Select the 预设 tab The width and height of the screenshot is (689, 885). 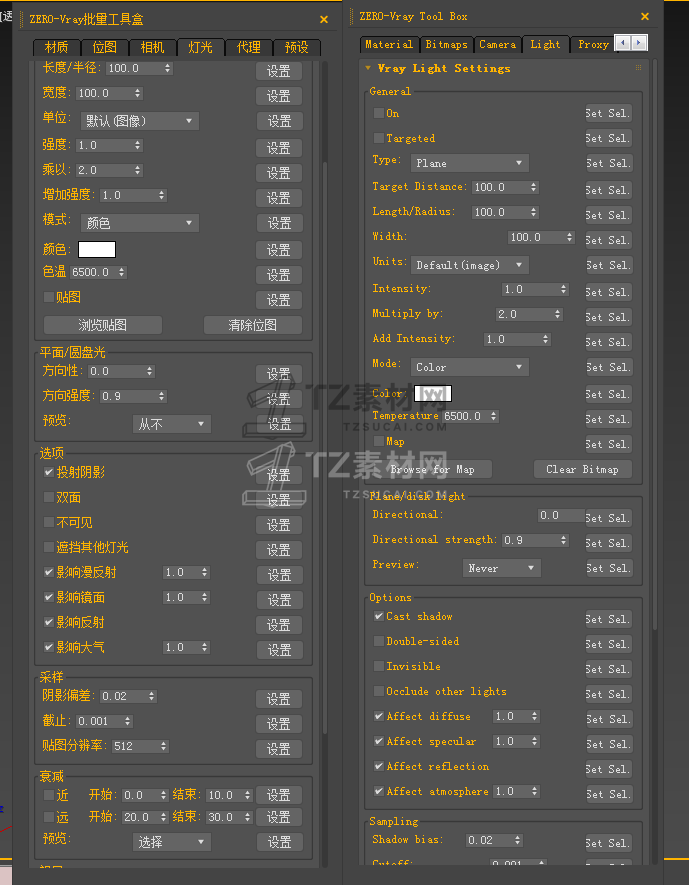coord(297,47)
